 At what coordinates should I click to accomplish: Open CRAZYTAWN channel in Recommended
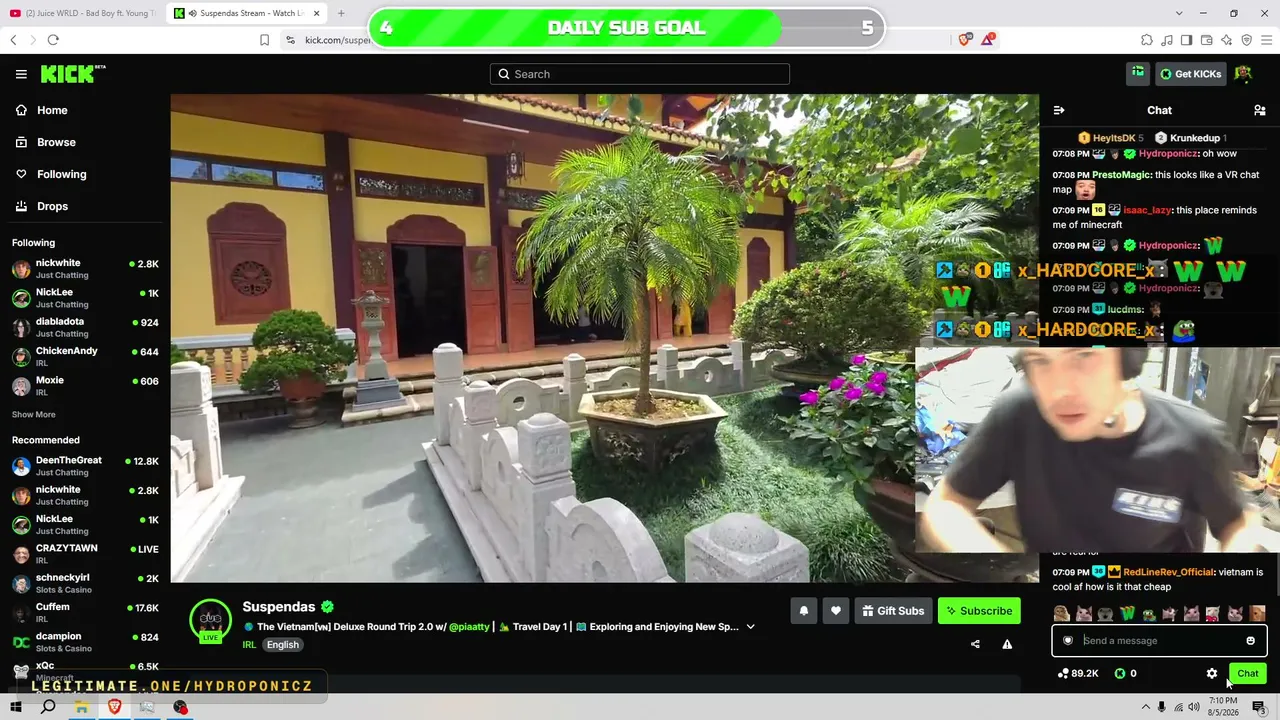(85, 554)
